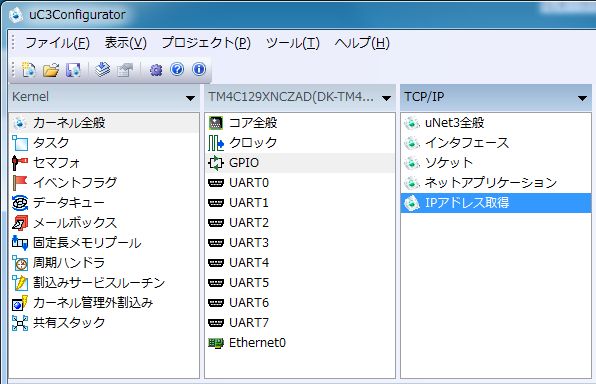Viewport: 596px width, 384px height.
Task: Select the 固定長メモリプール entry
Action: pyautogui.click(x=104, y=243)
